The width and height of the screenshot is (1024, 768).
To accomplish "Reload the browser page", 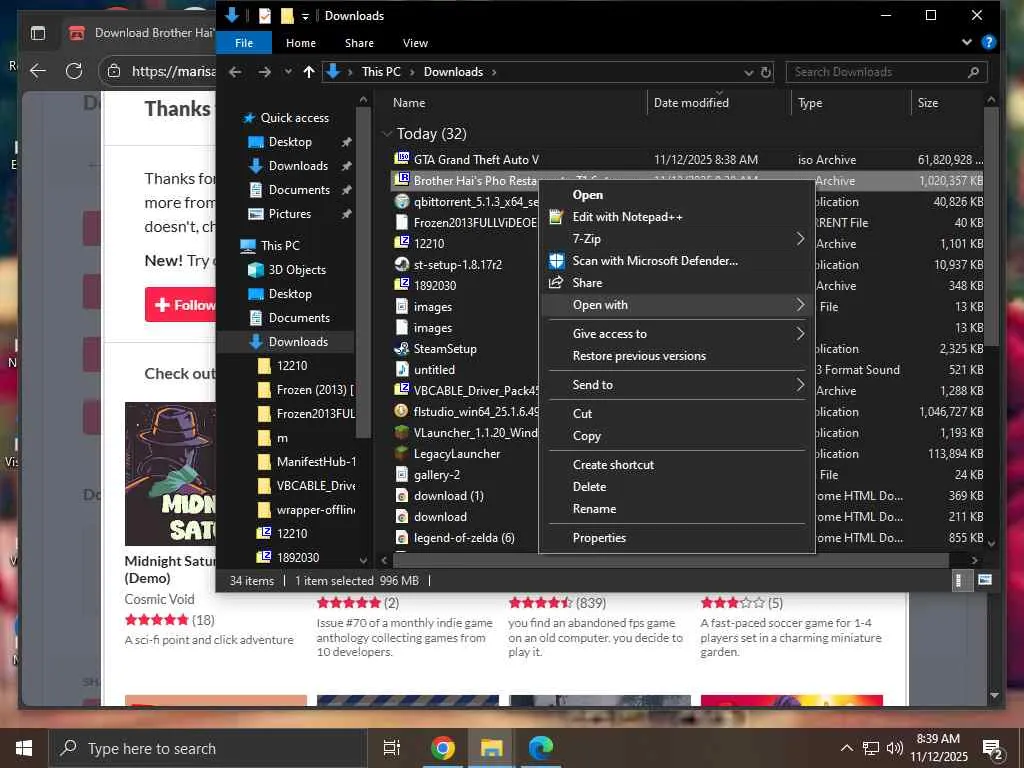I will coord(74,71).
